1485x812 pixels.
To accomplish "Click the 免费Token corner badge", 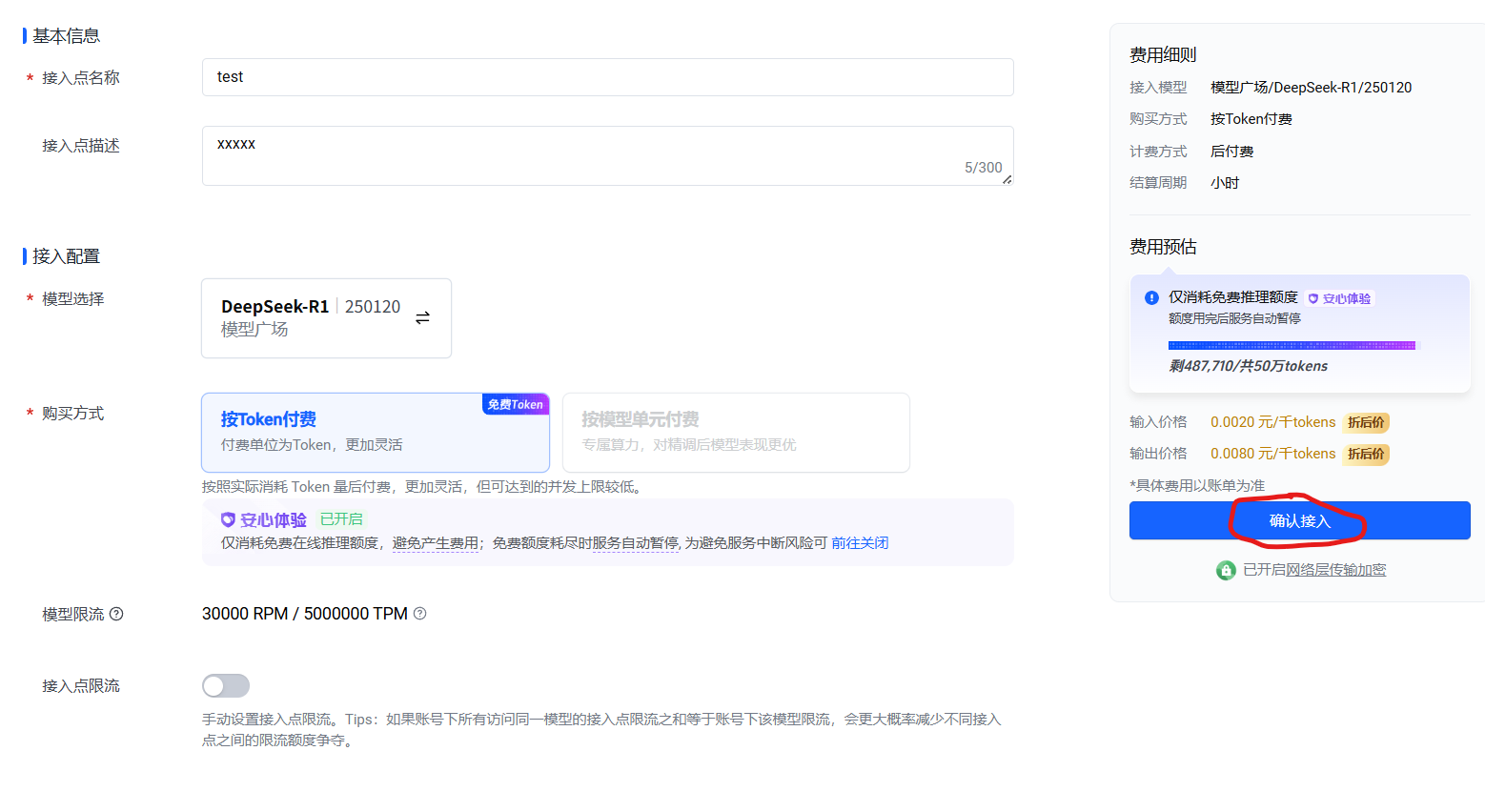I will click(x=516, y=404).
